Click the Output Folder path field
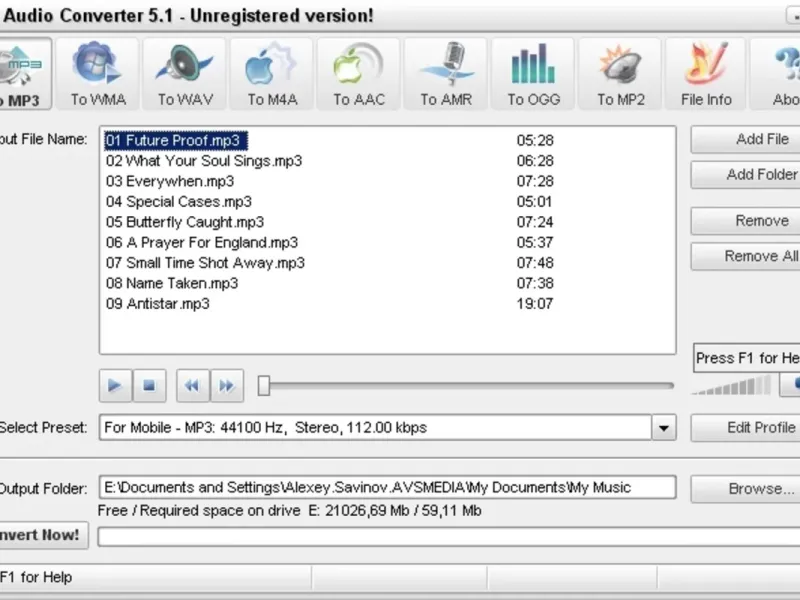This screenshot has width=800, height=600. [388, 488]
